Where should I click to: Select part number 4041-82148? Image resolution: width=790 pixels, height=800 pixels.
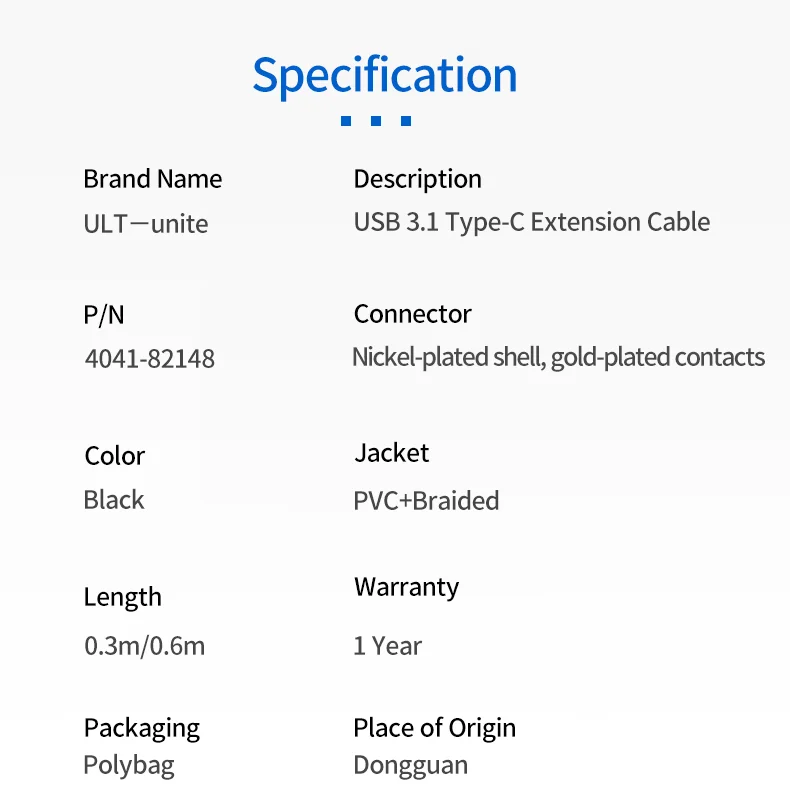[149, 359]
